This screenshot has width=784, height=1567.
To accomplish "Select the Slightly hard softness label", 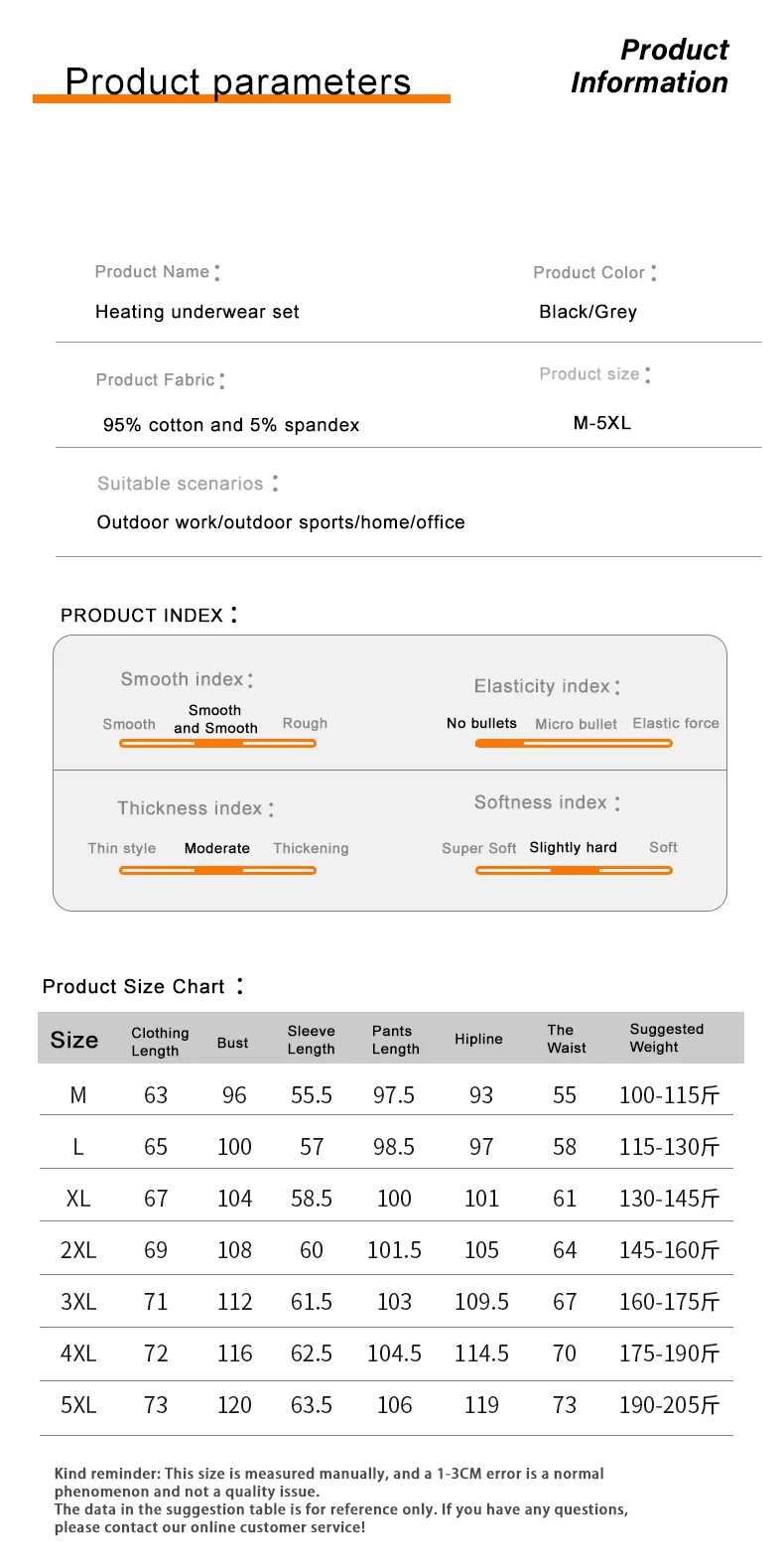I will 574,847.
